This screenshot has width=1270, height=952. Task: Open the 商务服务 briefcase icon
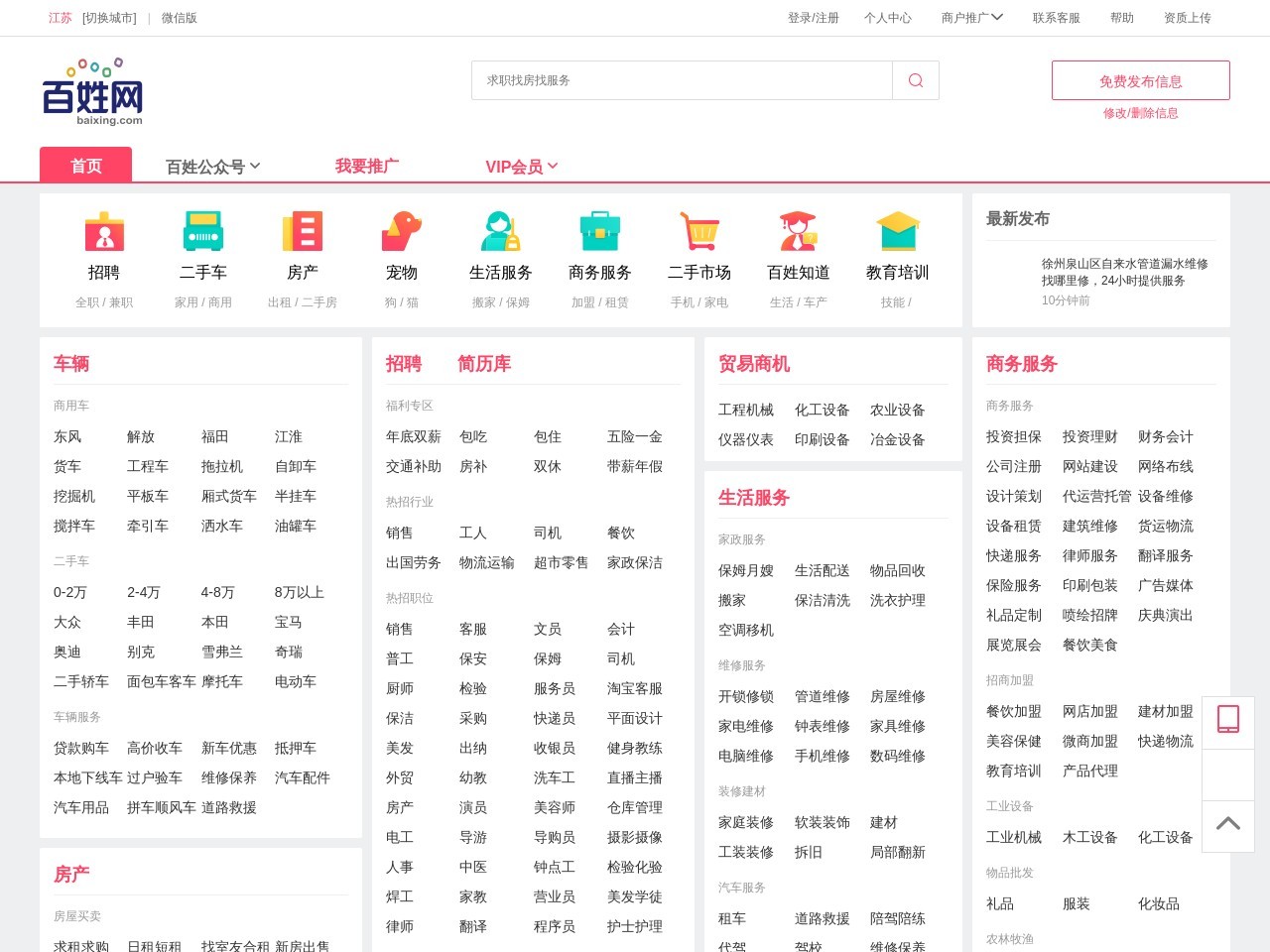click(600, 231)
